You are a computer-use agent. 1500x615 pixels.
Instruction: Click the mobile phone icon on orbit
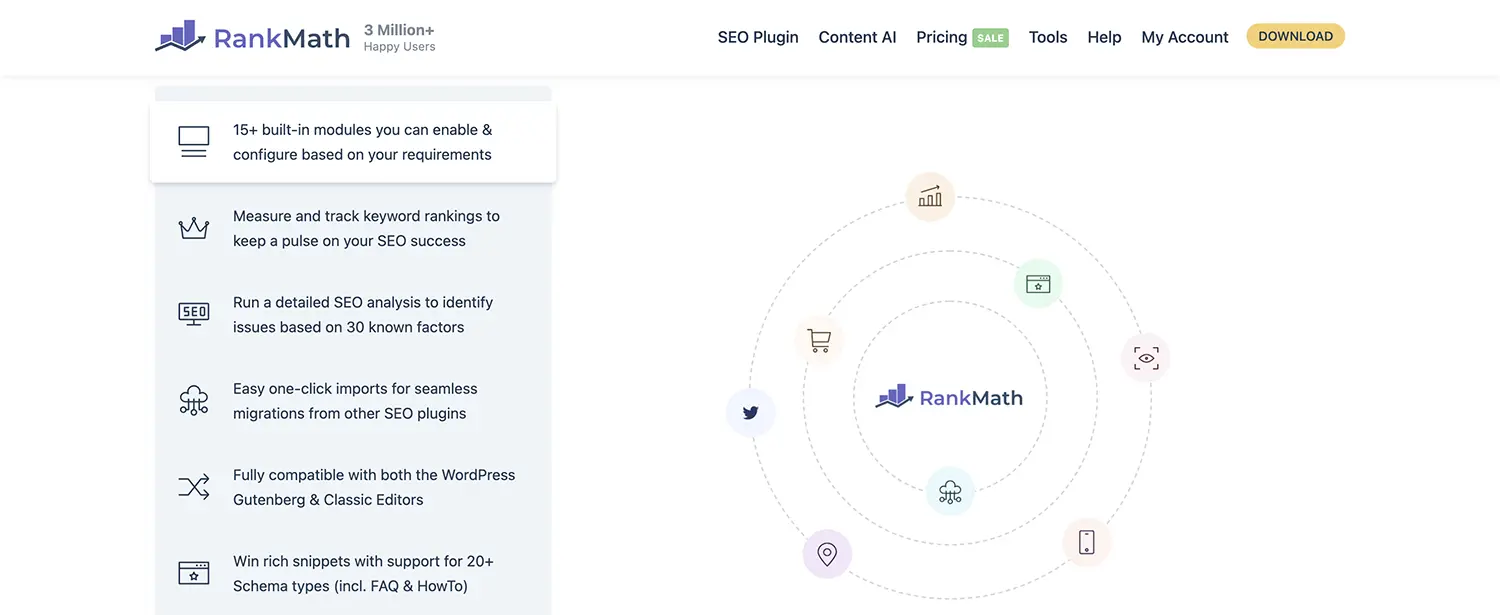1087,542
